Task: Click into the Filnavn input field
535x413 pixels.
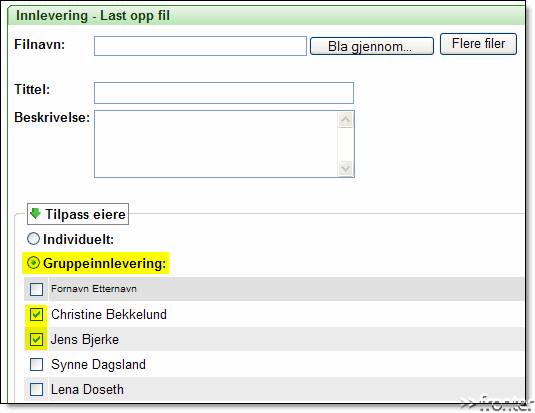Action: pyautogui.click(x=200, y=46)
